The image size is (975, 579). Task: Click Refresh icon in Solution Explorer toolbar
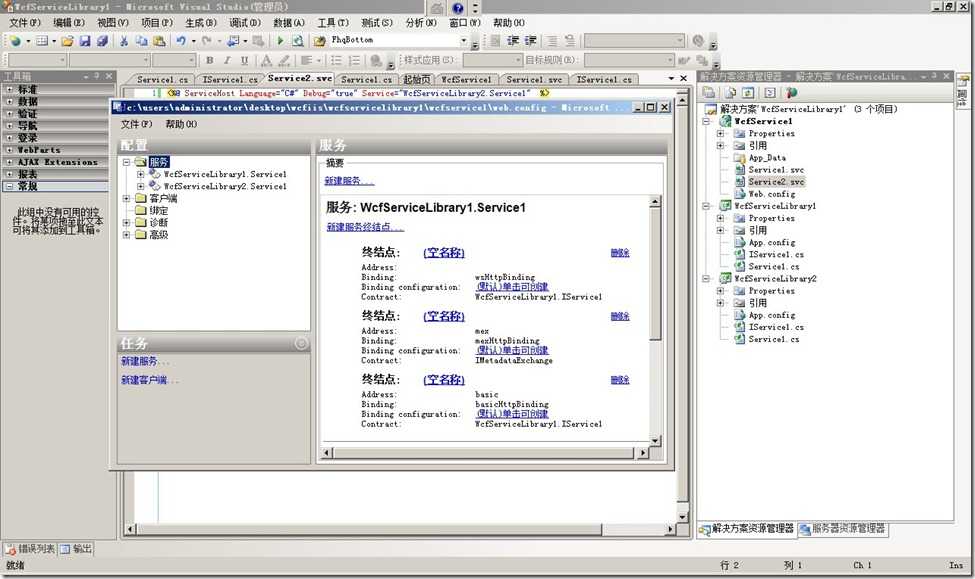click(748, 93)
